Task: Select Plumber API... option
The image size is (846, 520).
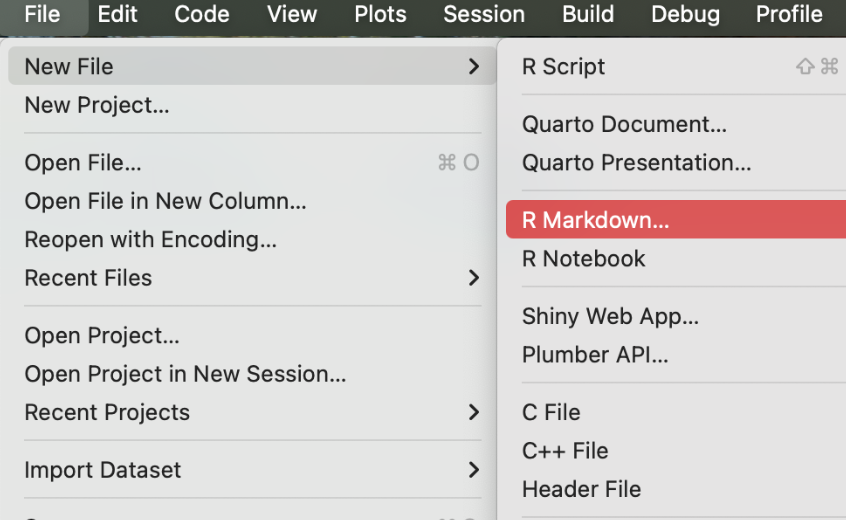Action: click(x=595, y=355)
